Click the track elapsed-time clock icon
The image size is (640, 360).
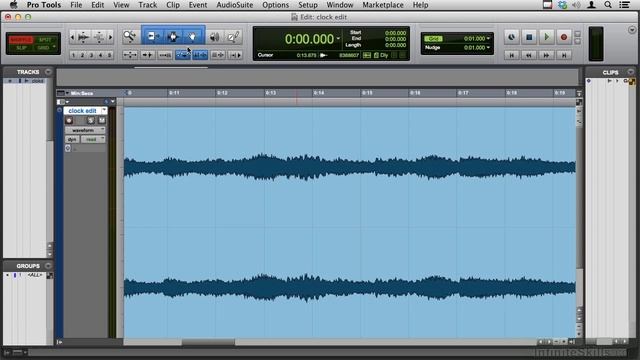click(x=68, y=149)
